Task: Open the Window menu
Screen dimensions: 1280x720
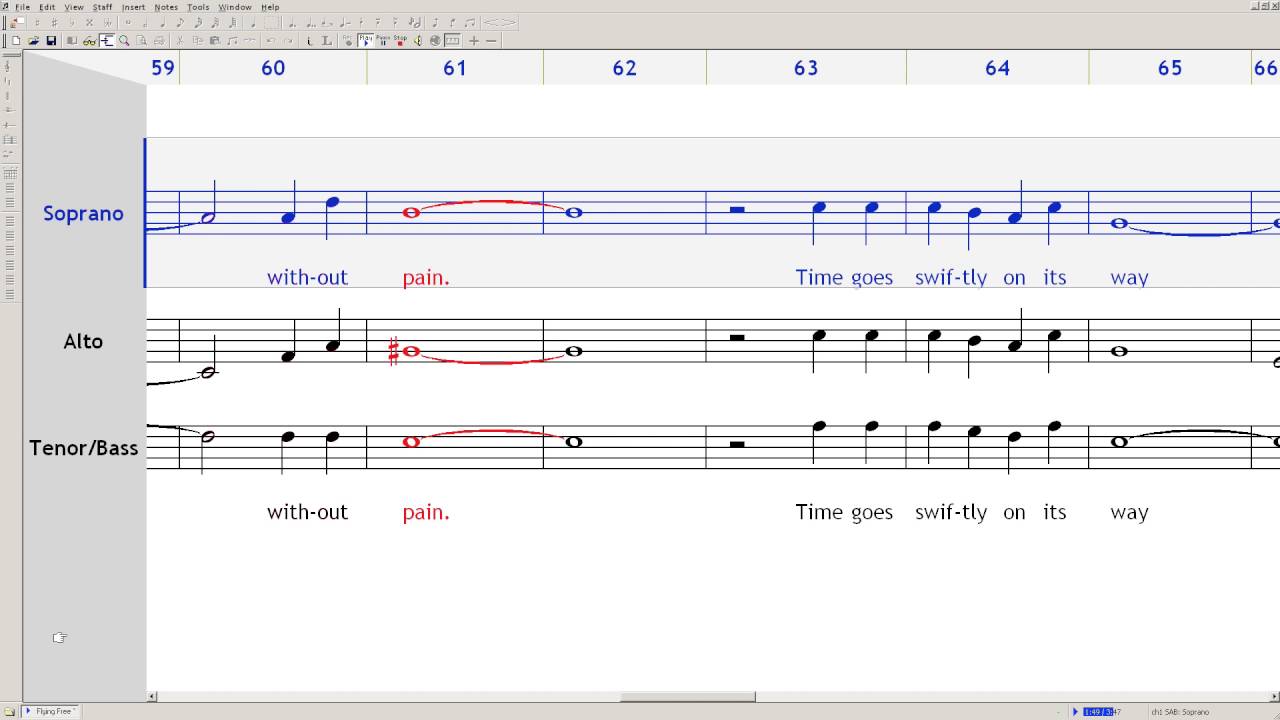Action: [235, 7]
